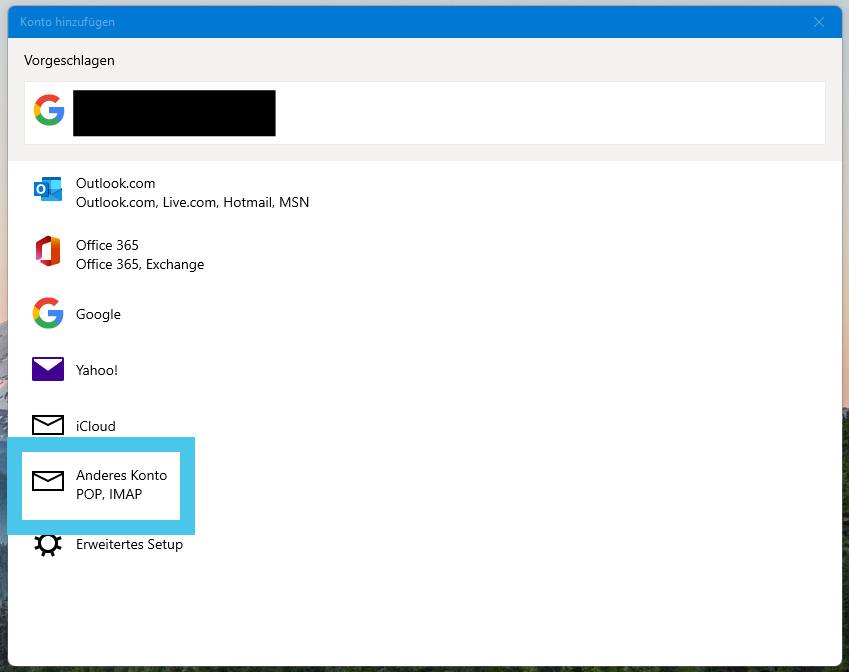The height and width of the screenshot is (672, 849).
Task: Choose the iCloud account option text
Action: (95, 426)
